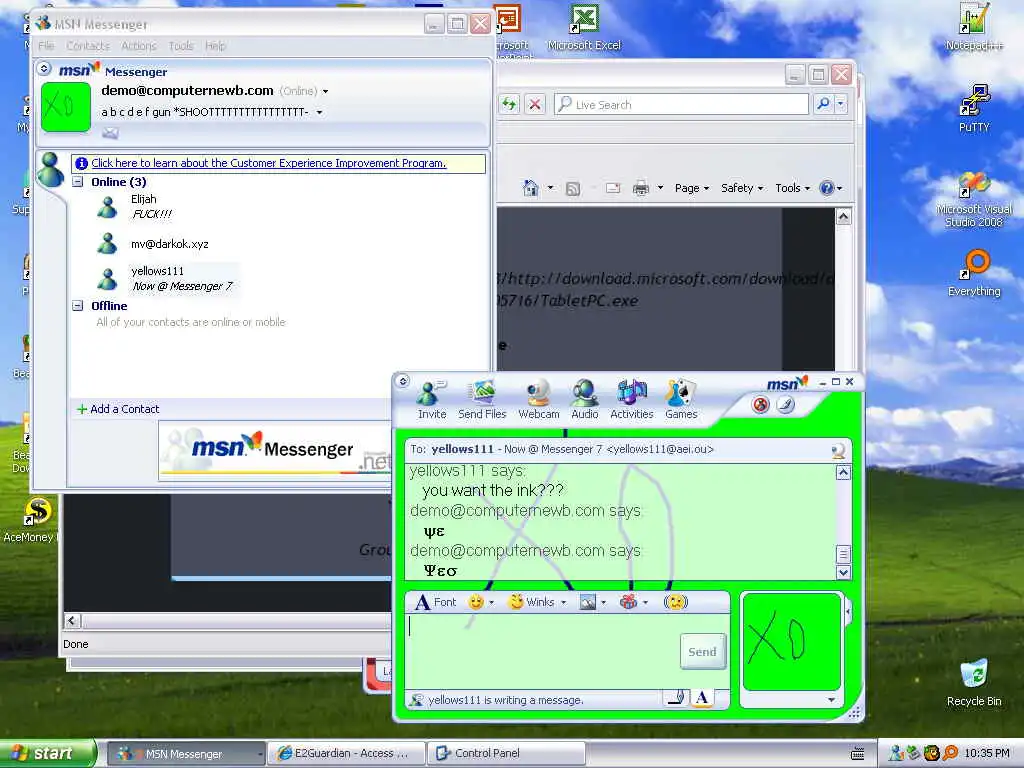Open File menu in MSN Messenger
This screenshot has height=768, width=1024.
[x=46, y=46]
